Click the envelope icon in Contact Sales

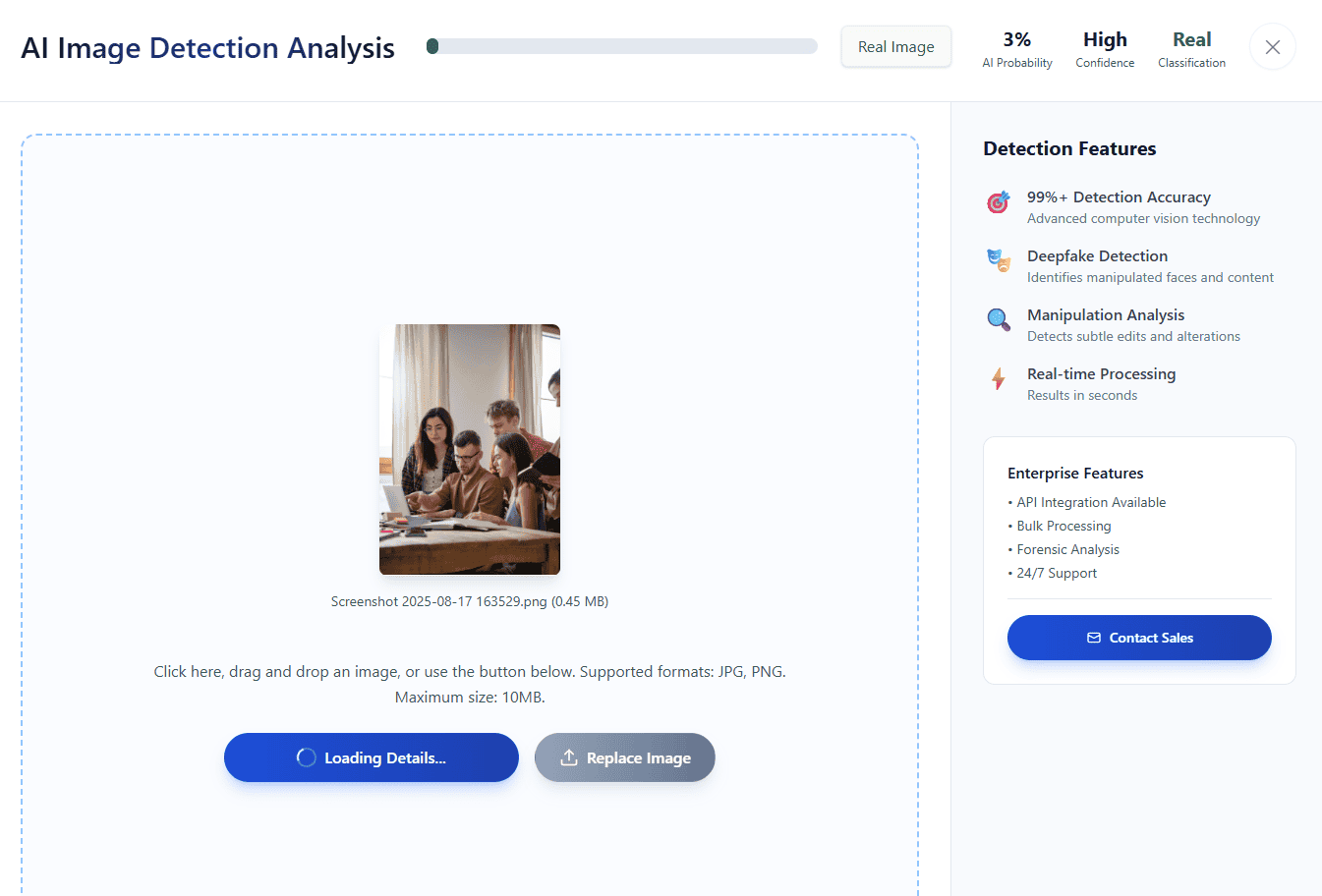1094,638
